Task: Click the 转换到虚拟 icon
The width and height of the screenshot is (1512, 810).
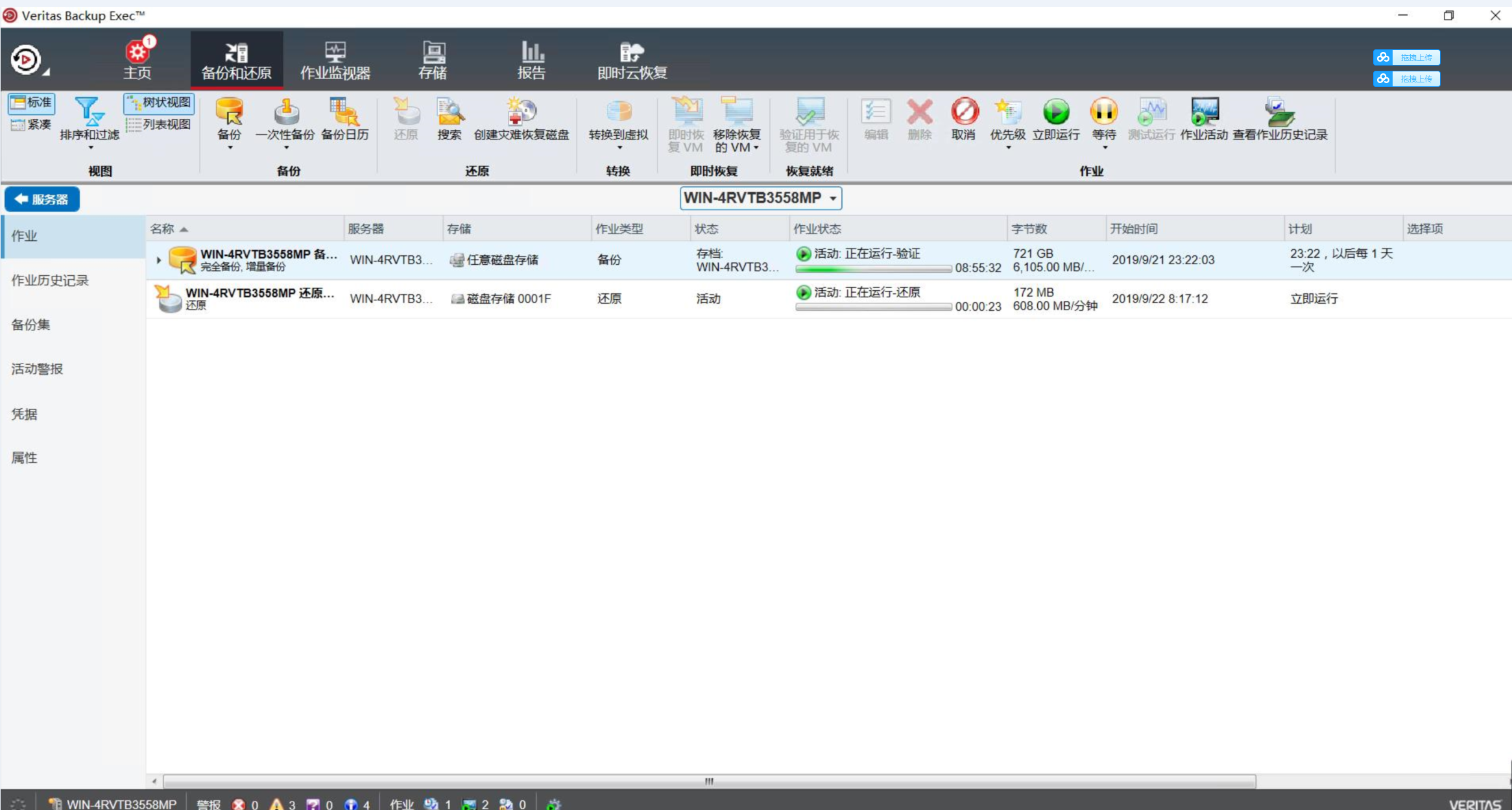Action: [618, 112]
